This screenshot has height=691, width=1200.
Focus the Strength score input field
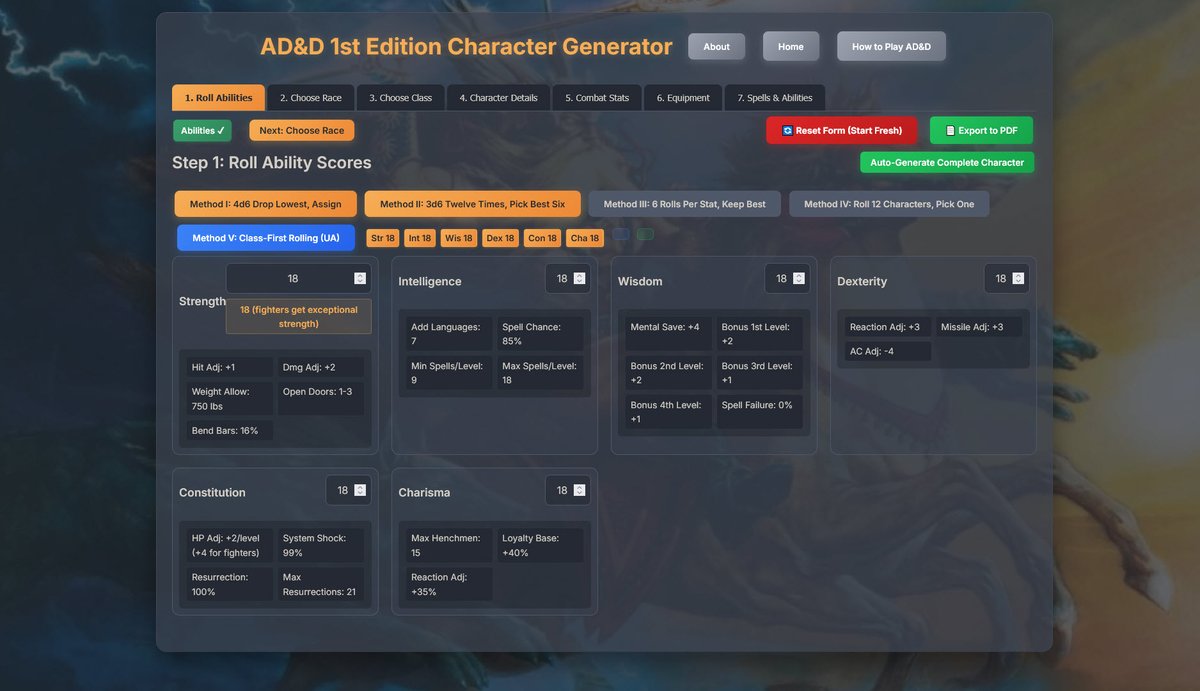[299, 279]
